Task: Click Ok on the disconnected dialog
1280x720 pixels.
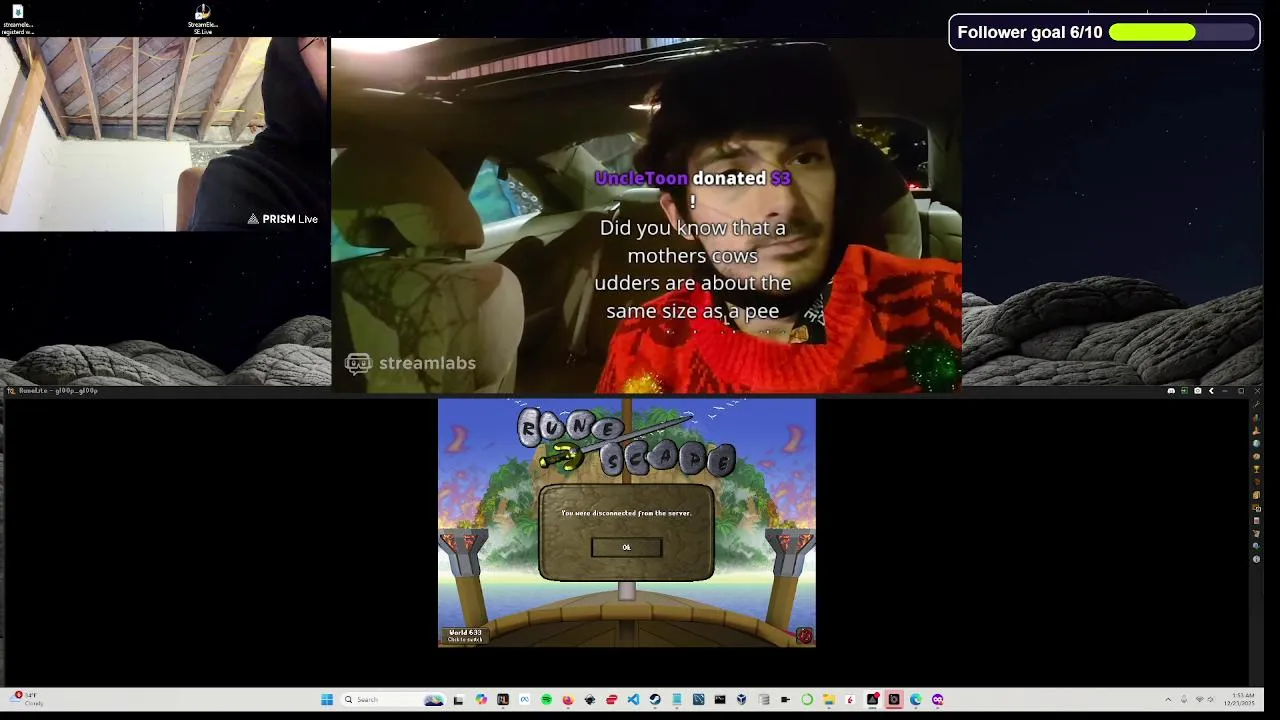Action: 626,547
